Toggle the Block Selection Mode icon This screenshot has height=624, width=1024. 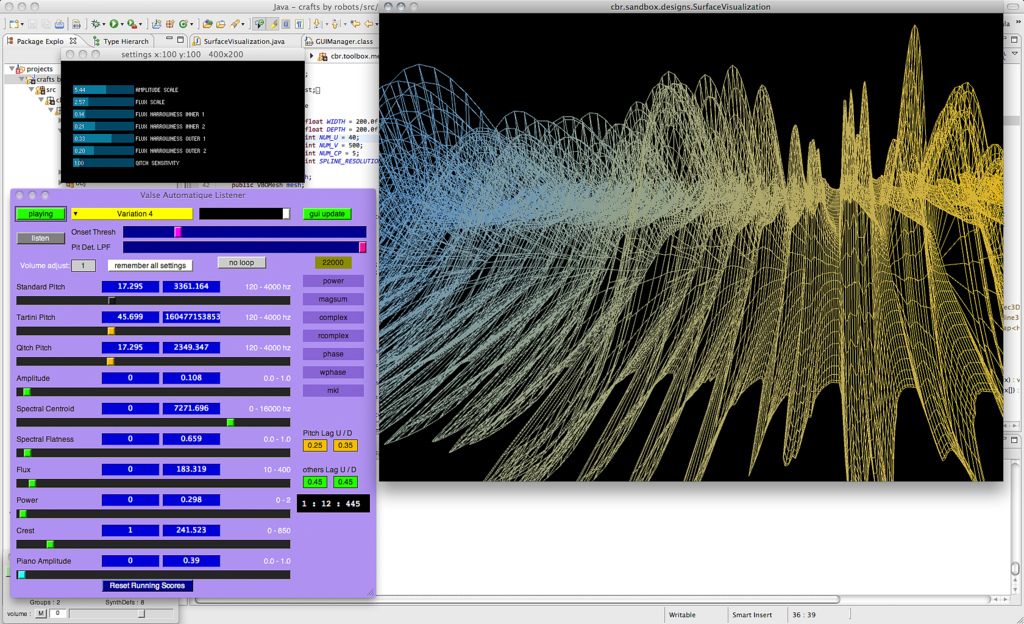(286, 24)
